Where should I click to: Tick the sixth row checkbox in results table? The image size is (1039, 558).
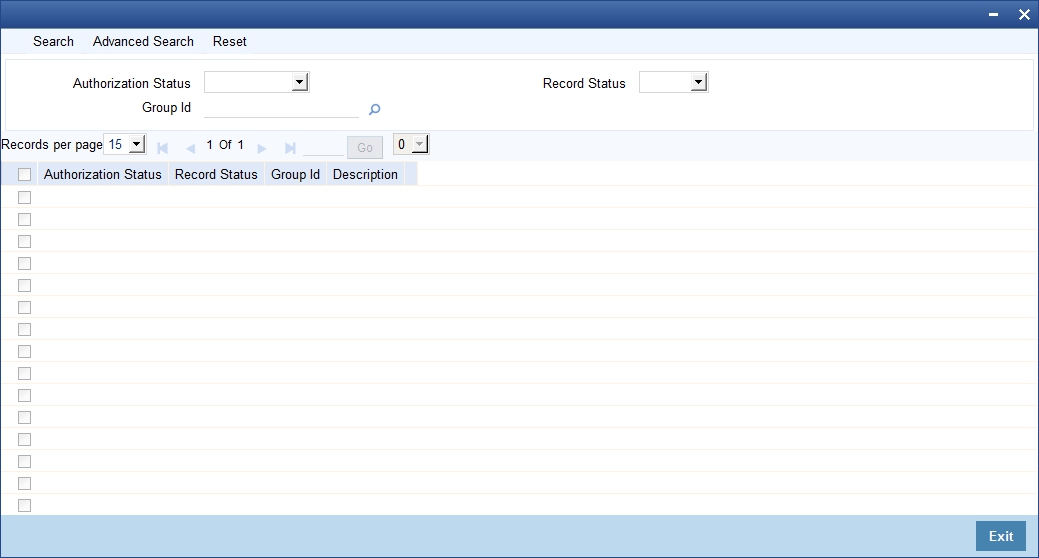25,307
